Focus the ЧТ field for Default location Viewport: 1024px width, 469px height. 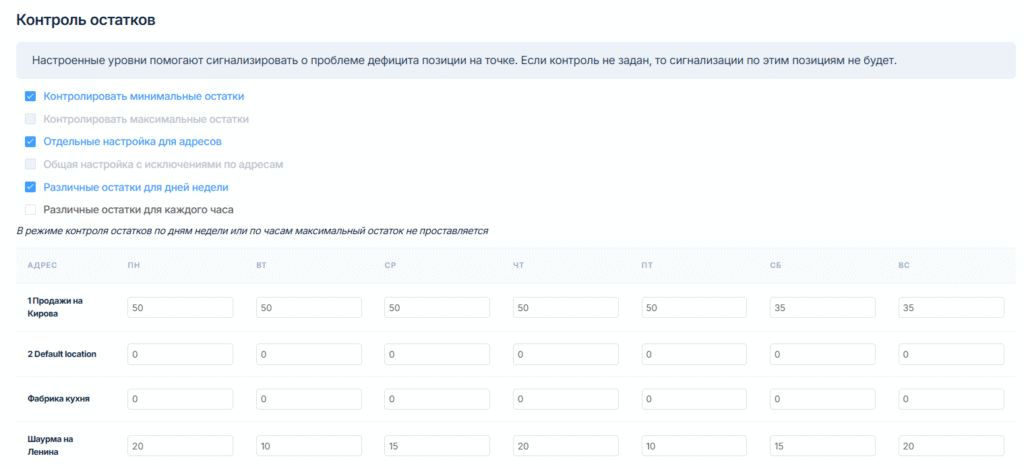click(x=565, y=354)
